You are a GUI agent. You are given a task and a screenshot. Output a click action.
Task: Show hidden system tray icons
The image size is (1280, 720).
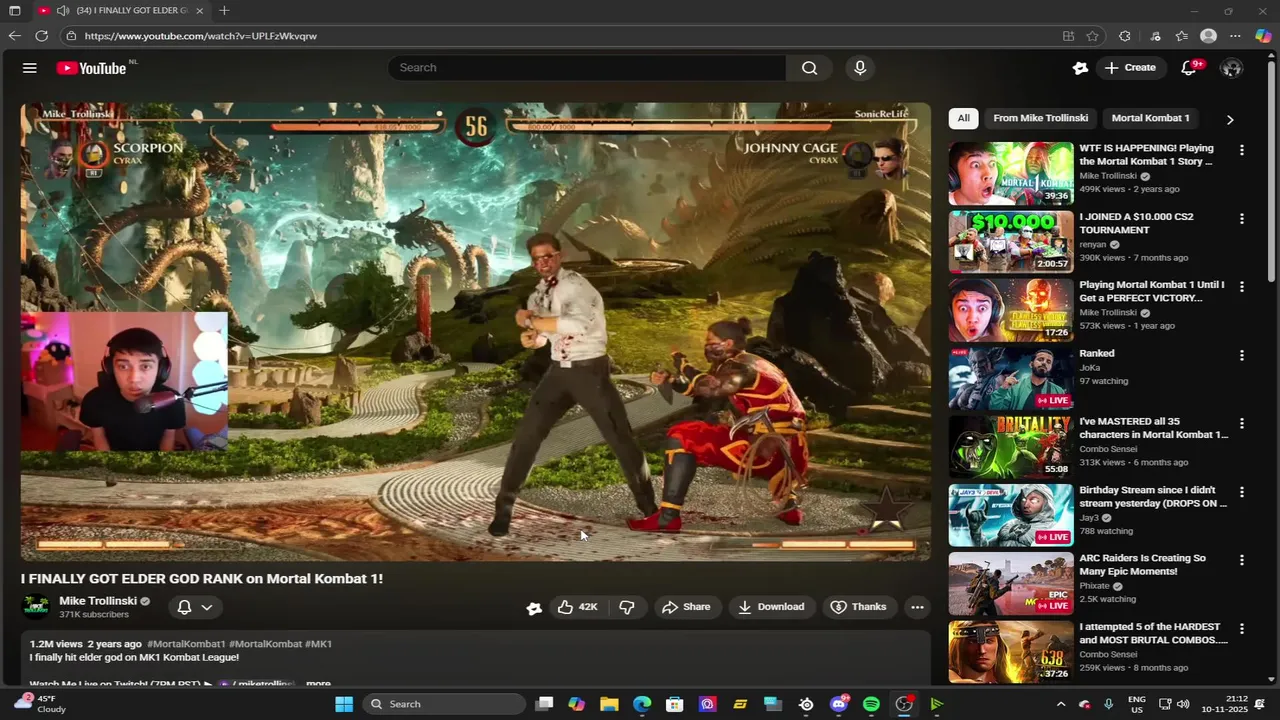point(1061,704)
